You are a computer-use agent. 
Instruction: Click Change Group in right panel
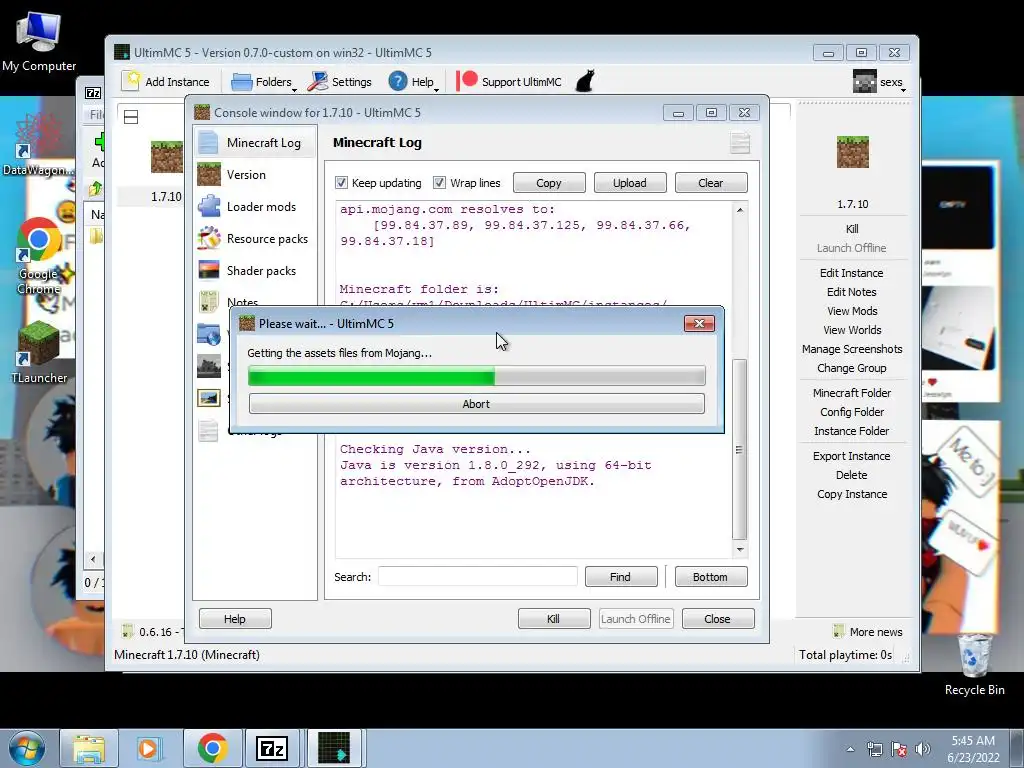[852, 368]
